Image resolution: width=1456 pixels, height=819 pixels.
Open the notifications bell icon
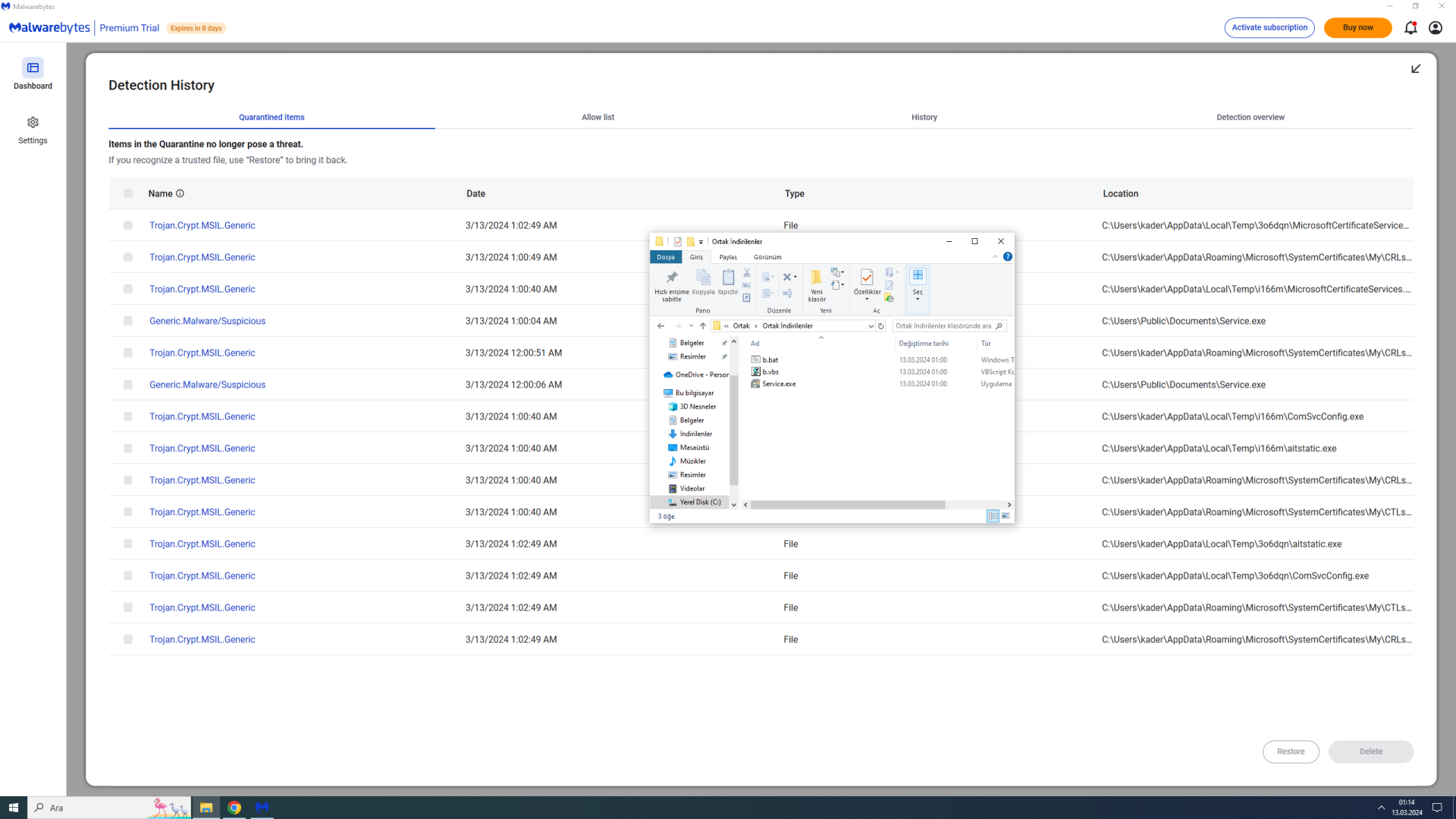[1410, 28]
